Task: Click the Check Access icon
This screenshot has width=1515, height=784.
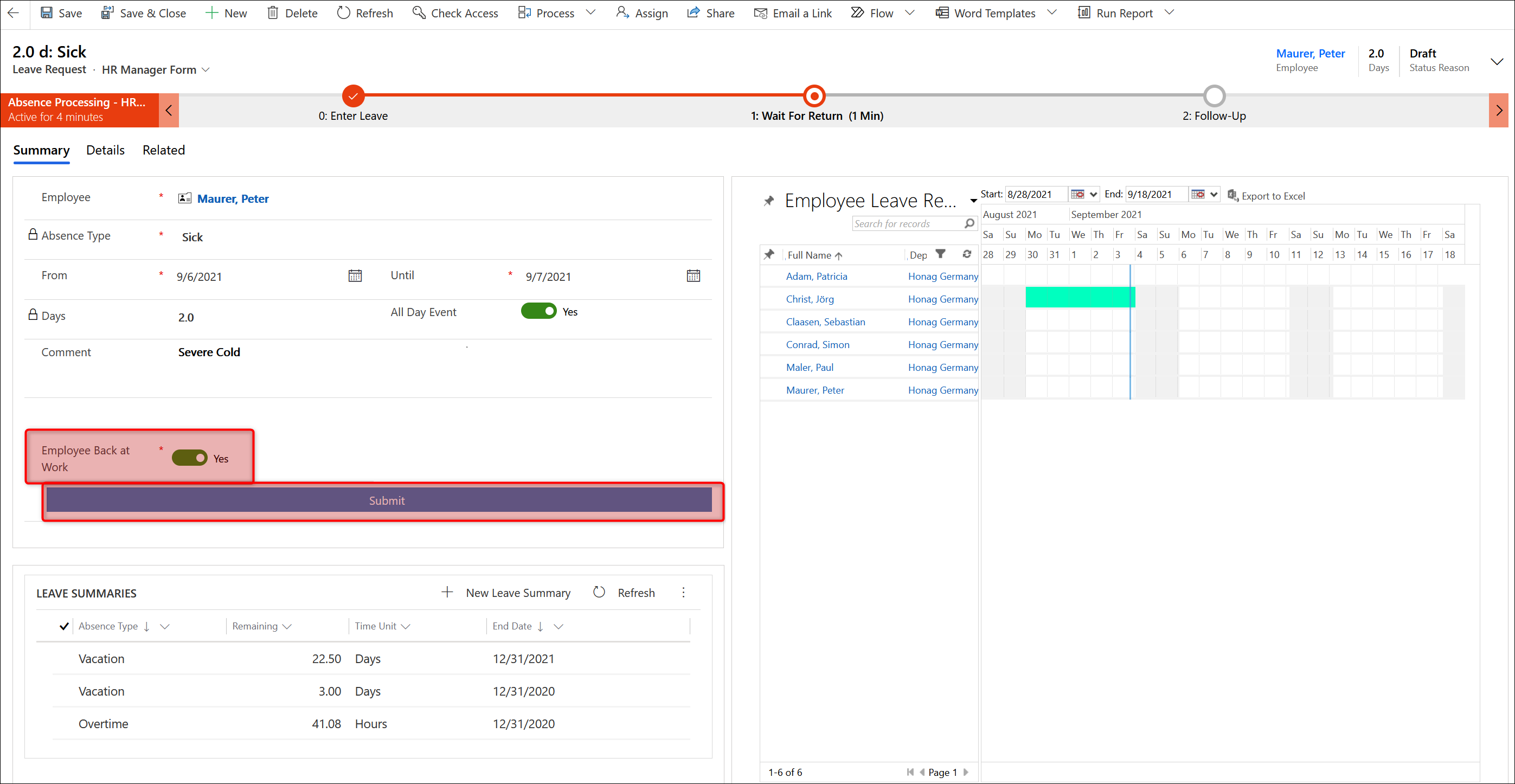Action: [x=419, y=13]
